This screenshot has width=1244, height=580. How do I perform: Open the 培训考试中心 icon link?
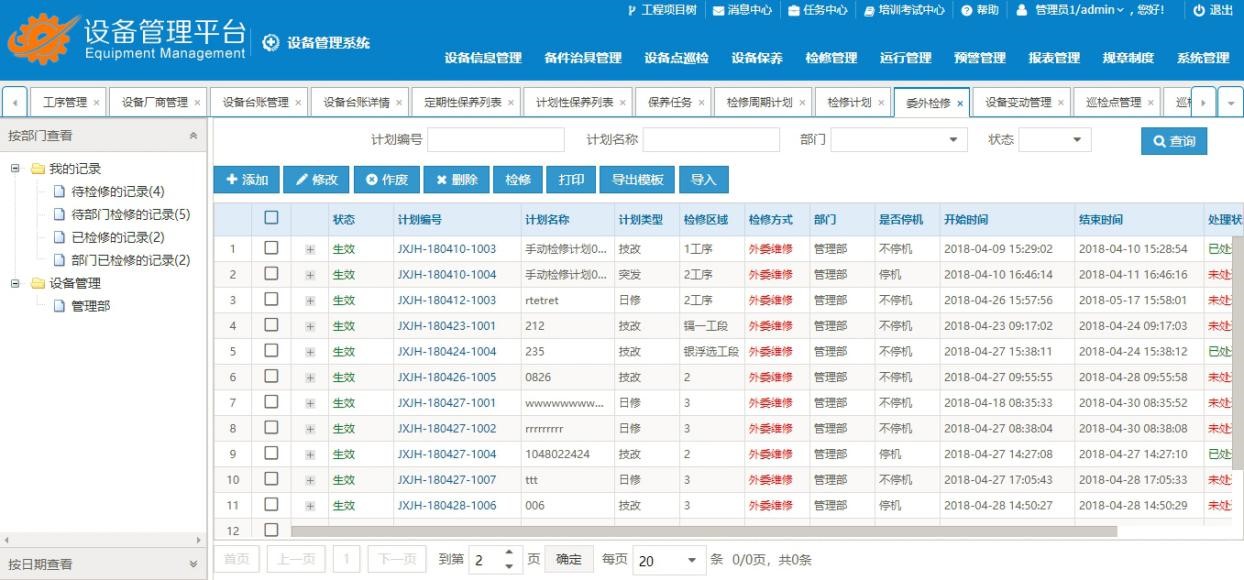pyautogui.click(x=869, y=10)
